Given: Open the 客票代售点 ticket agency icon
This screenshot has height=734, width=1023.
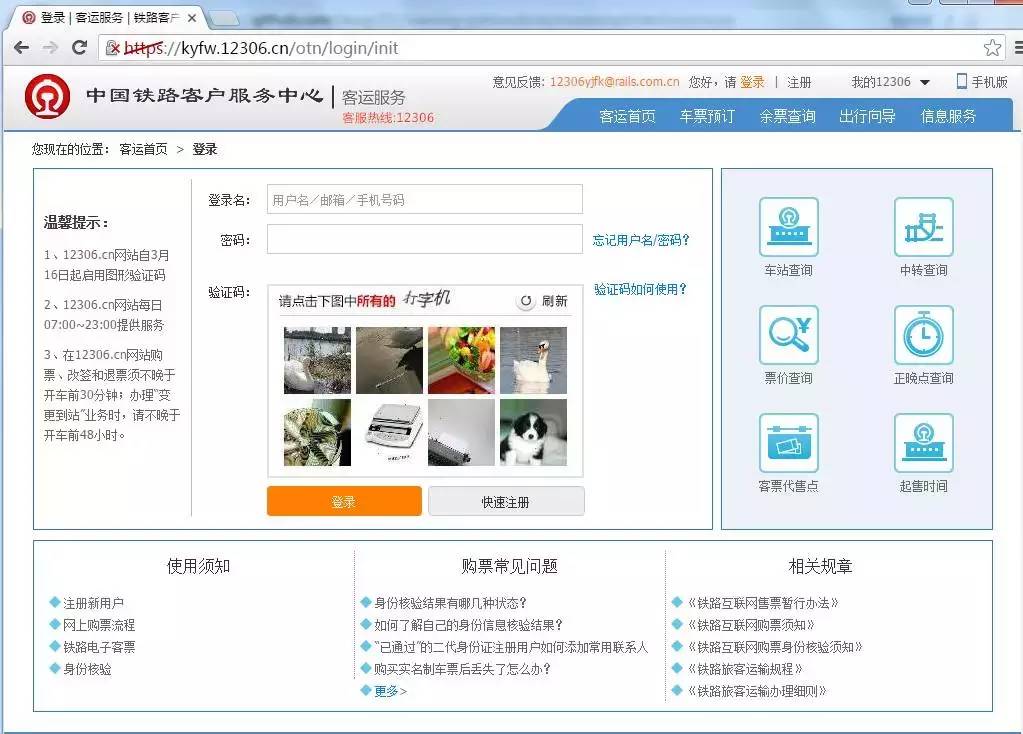Looking at the screenshot, I should tap(788, 442).
